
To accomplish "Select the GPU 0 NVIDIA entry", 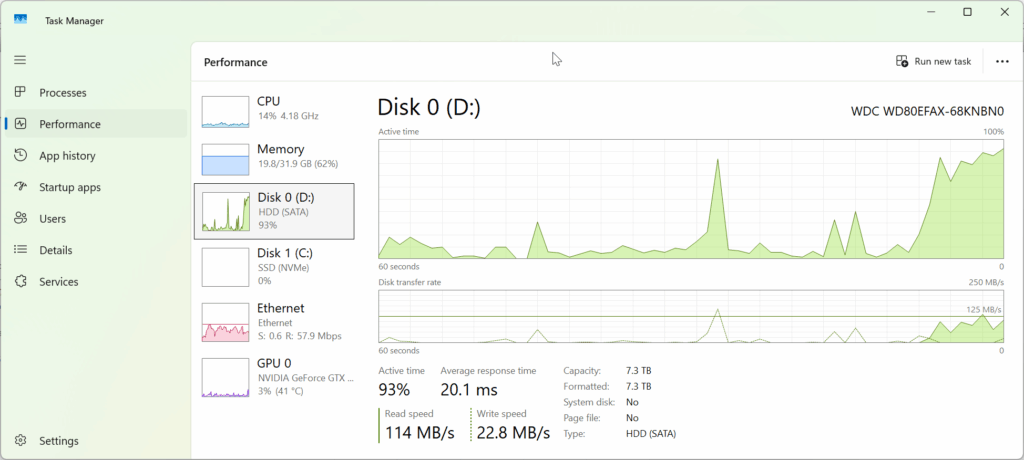I will [274, 377].
